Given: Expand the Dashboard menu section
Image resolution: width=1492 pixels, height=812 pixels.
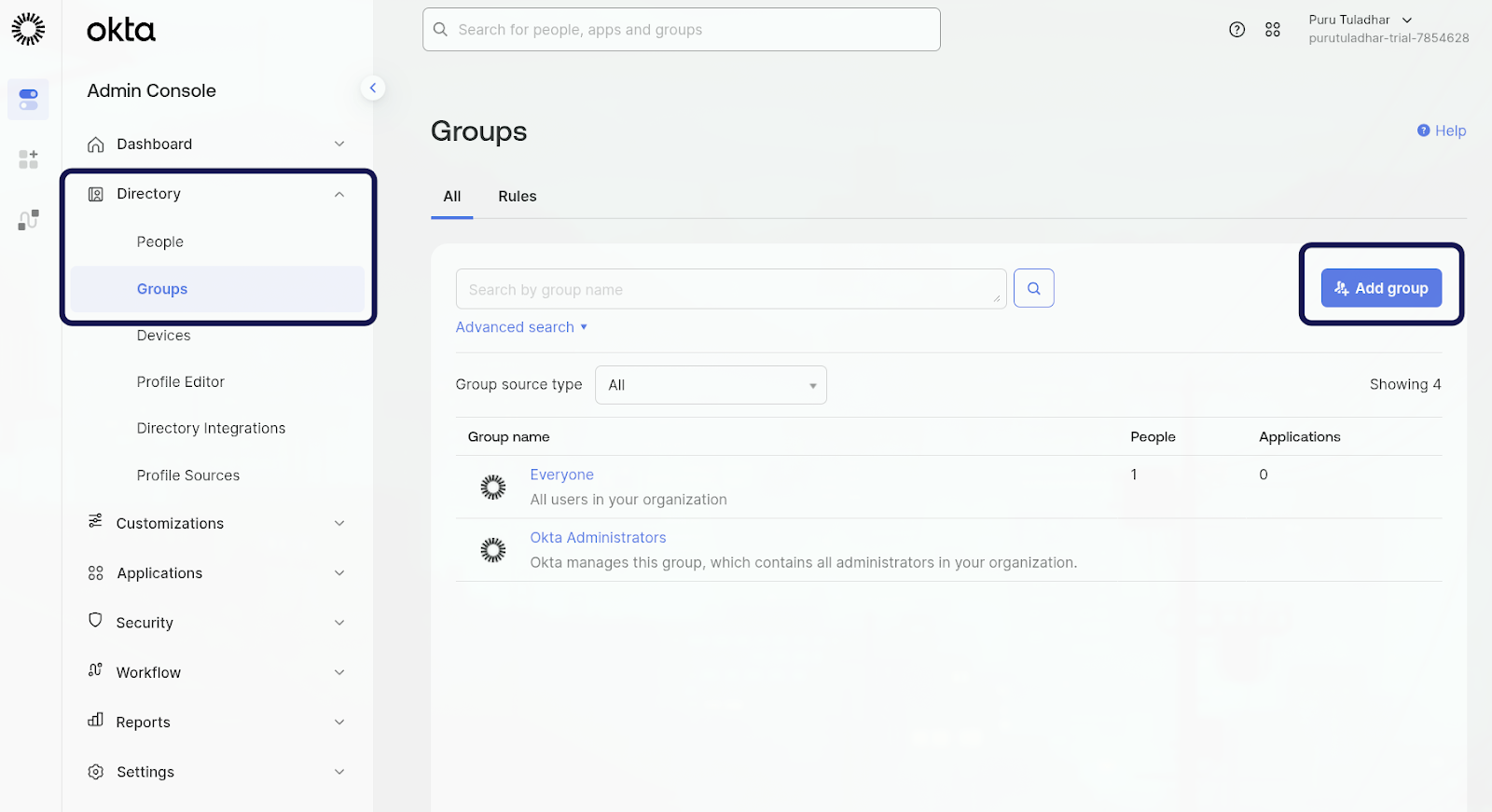Looking at the screenshot, I should [217, 145].
